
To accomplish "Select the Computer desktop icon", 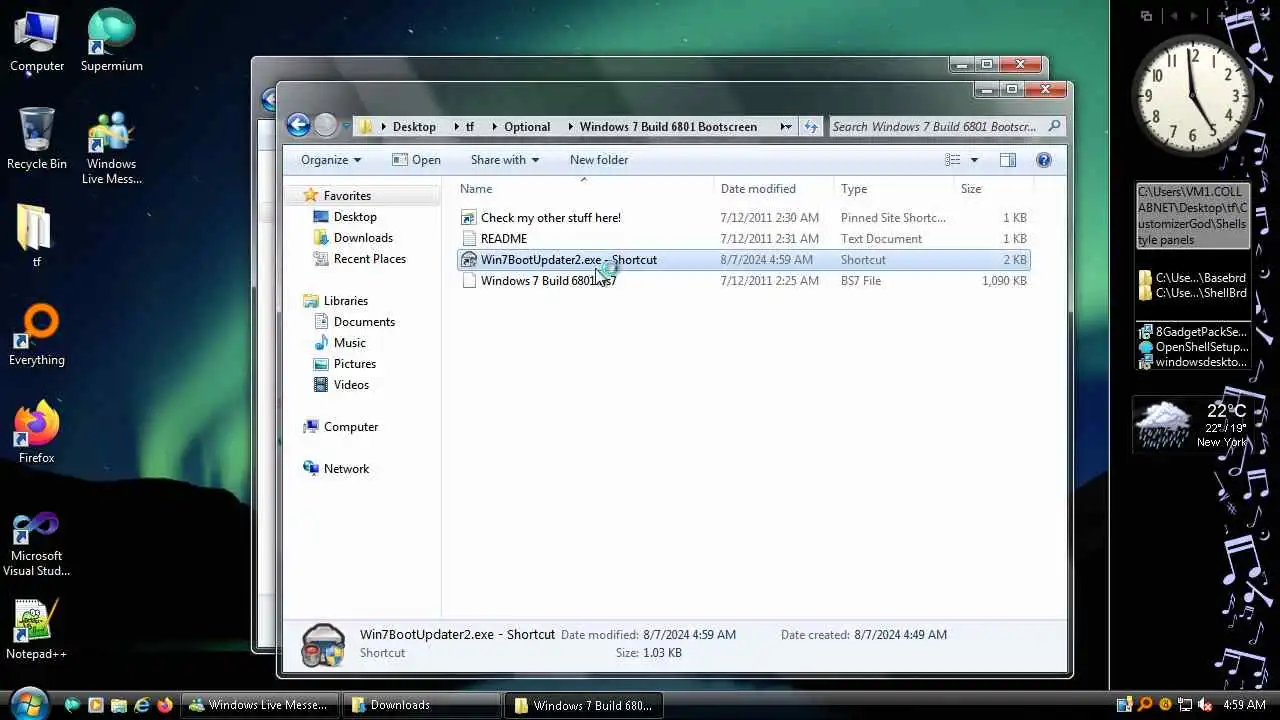I will pos(37,41).
